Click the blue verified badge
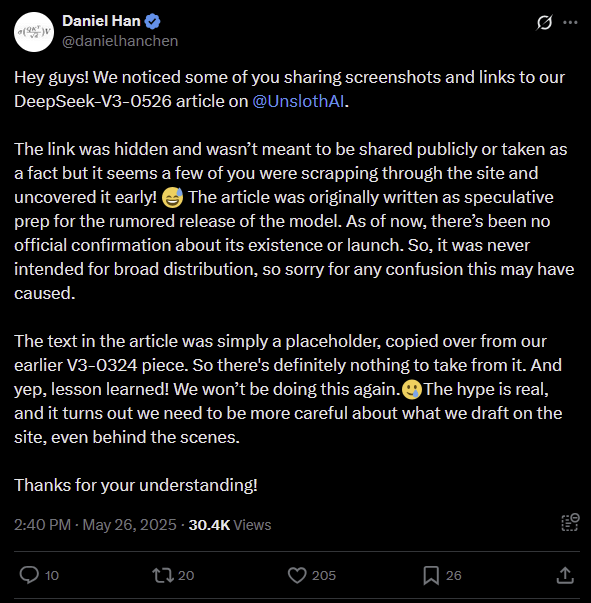 [153, 21]
